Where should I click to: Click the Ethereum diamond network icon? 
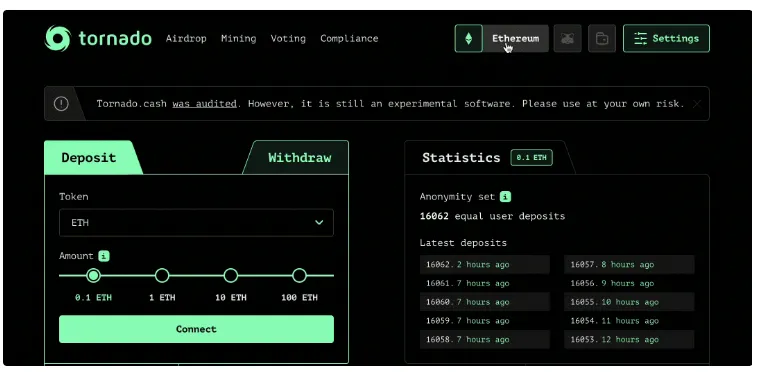point(469,38)
